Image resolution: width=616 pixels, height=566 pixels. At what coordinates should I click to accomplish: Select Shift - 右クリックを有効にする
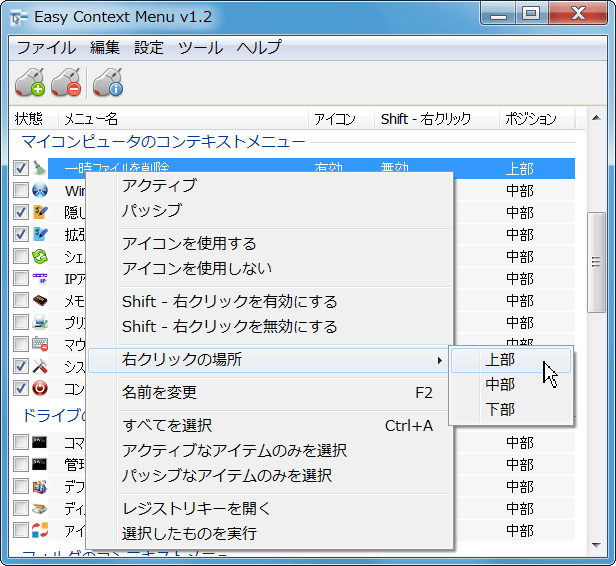(x=270, y=302)
